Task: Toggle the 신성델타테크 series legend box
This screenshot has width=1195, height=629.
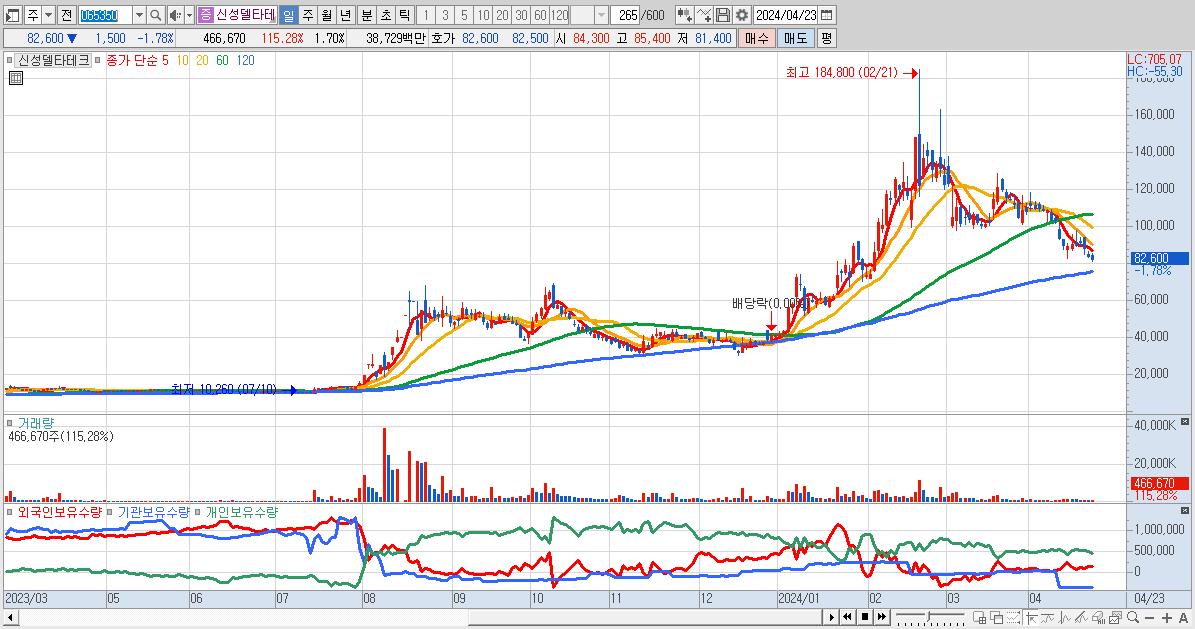Action: pyautogui.click(x=9, y=60)
